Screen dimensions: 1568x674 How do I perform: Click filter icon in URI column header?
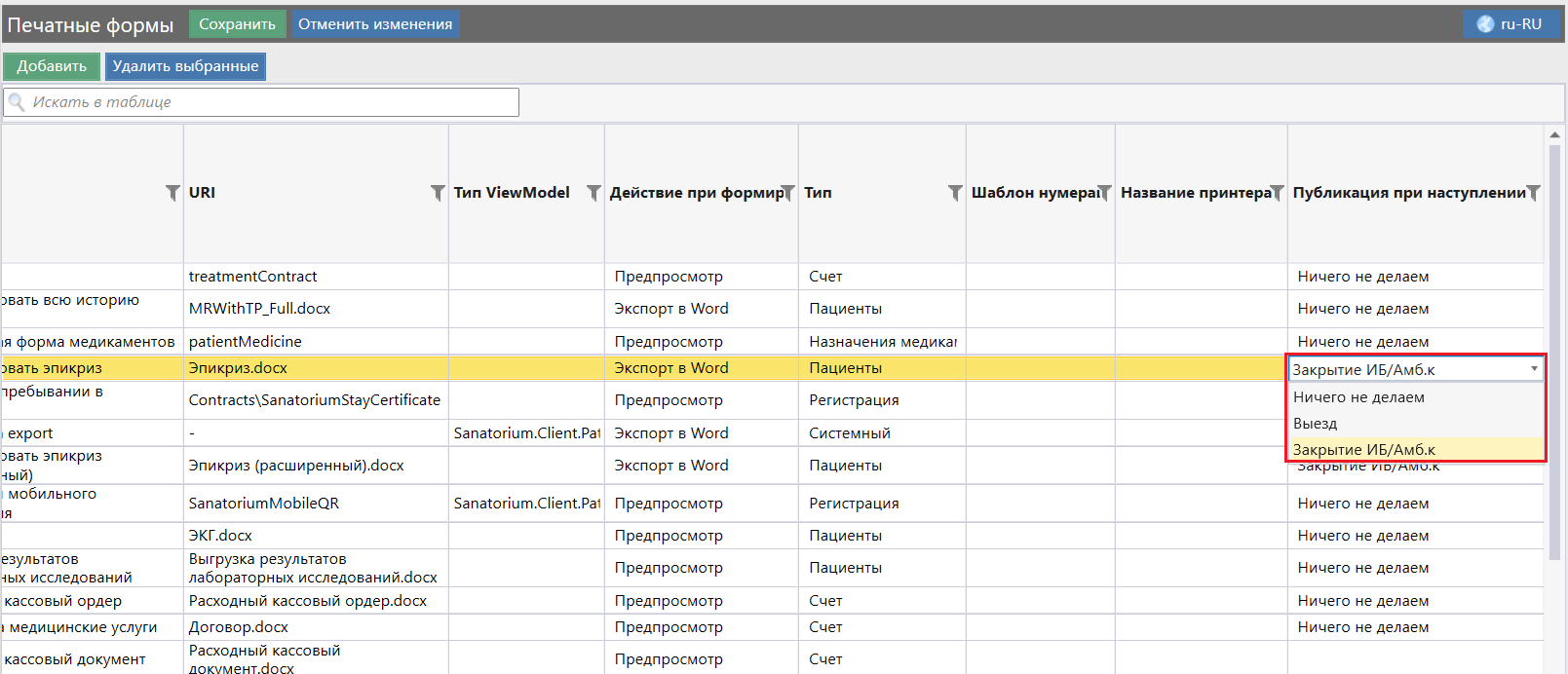[438, 193]
